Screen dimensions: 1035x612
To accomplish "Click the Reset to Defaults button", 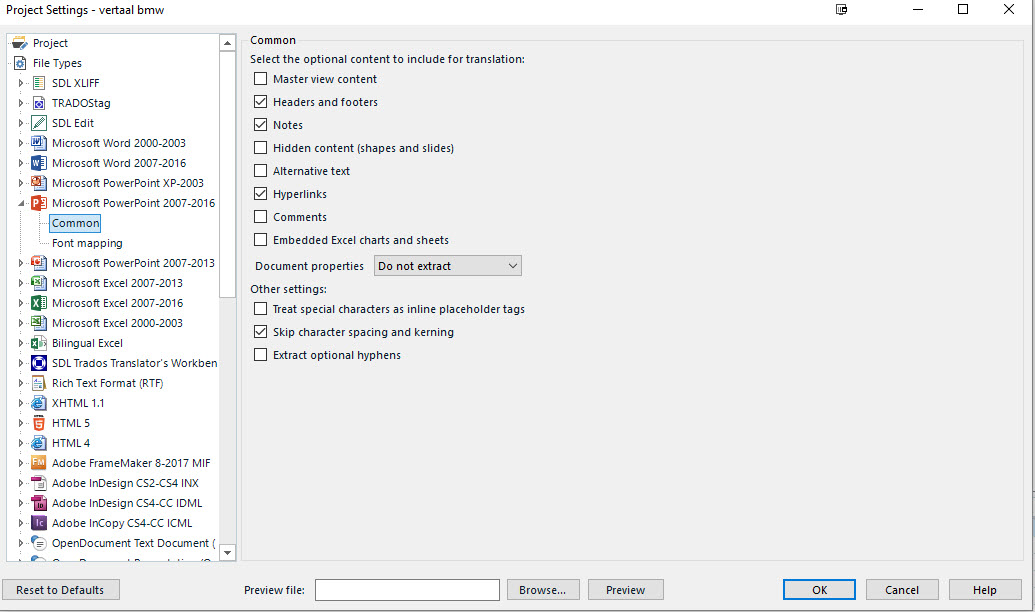I will coord(60,590).
